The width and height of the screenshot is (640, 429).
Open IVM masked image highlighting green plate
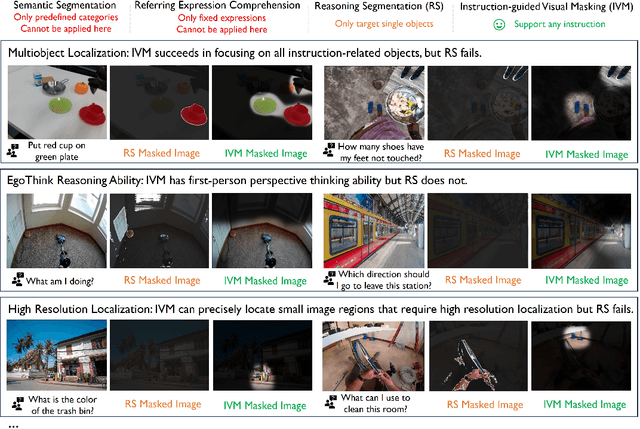coord(262,102)
